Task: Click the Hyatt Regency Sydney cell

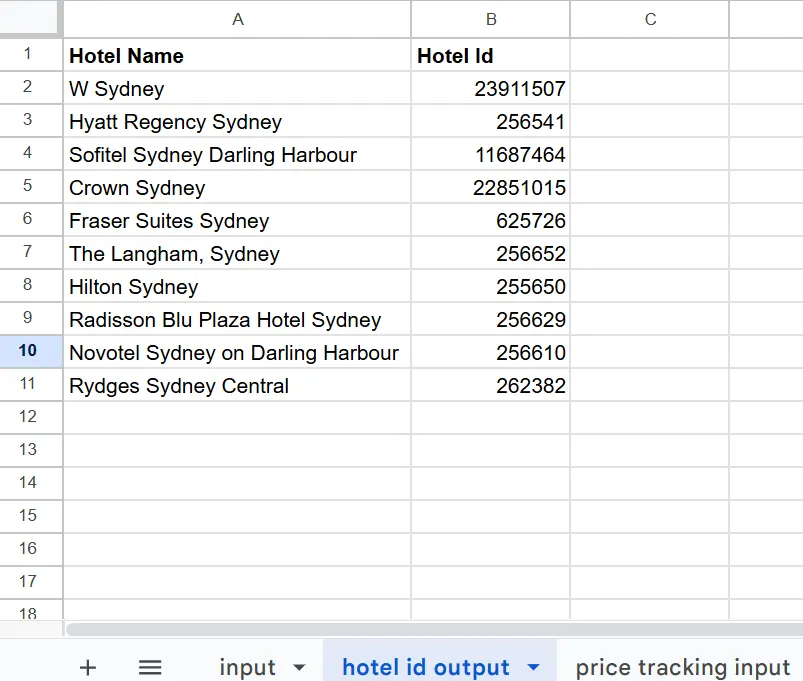Action: [x=237, y=121]
